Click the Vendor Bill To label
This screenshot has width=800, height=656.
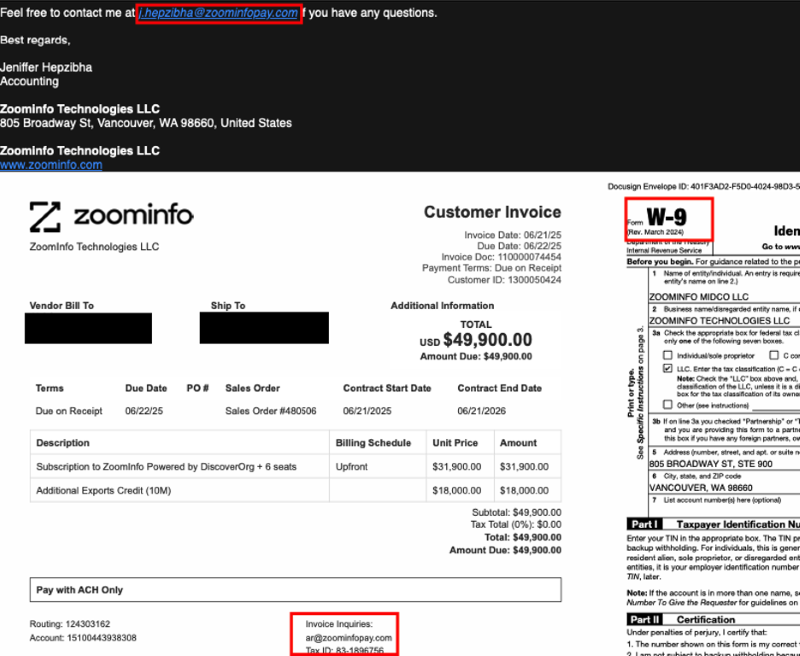62,306
